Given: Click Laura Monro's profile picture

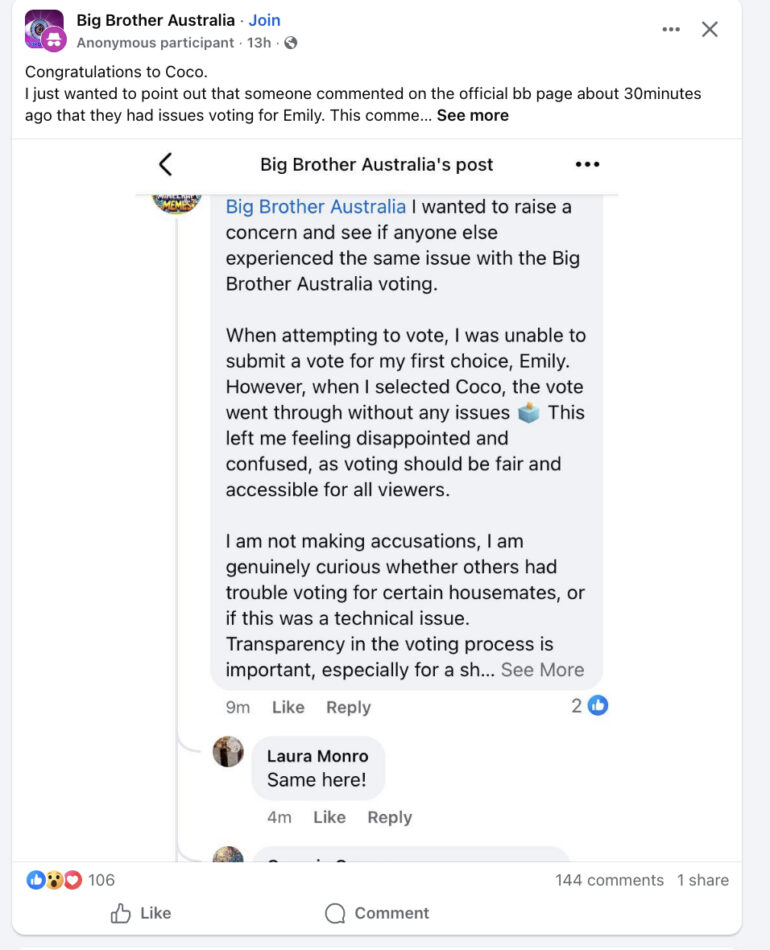Looking at the screenshot, I should click(x=229, y=752).
